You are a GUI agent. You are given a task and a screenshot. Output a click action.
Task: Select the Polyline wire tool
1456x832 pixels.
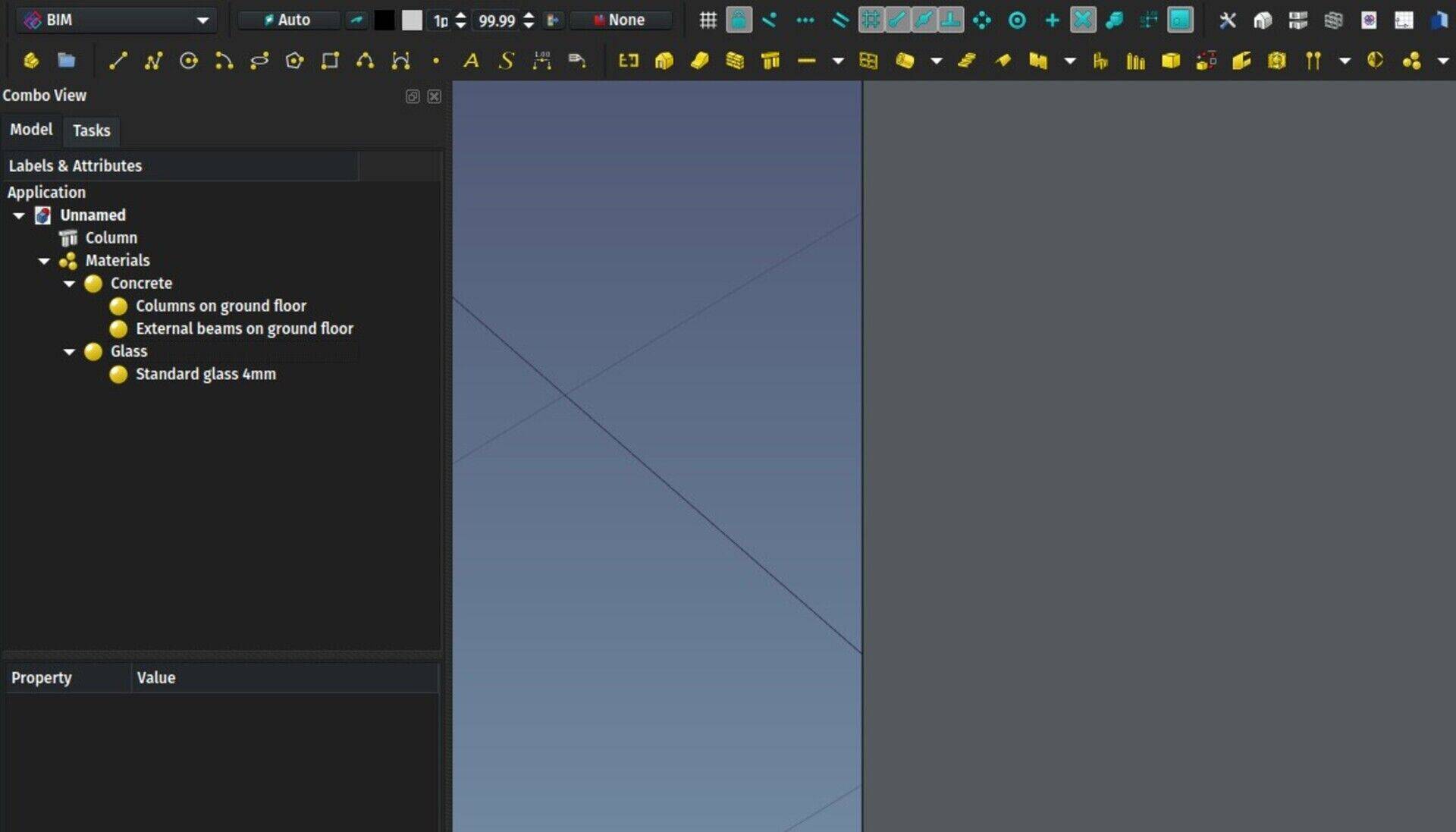point(153,61)
